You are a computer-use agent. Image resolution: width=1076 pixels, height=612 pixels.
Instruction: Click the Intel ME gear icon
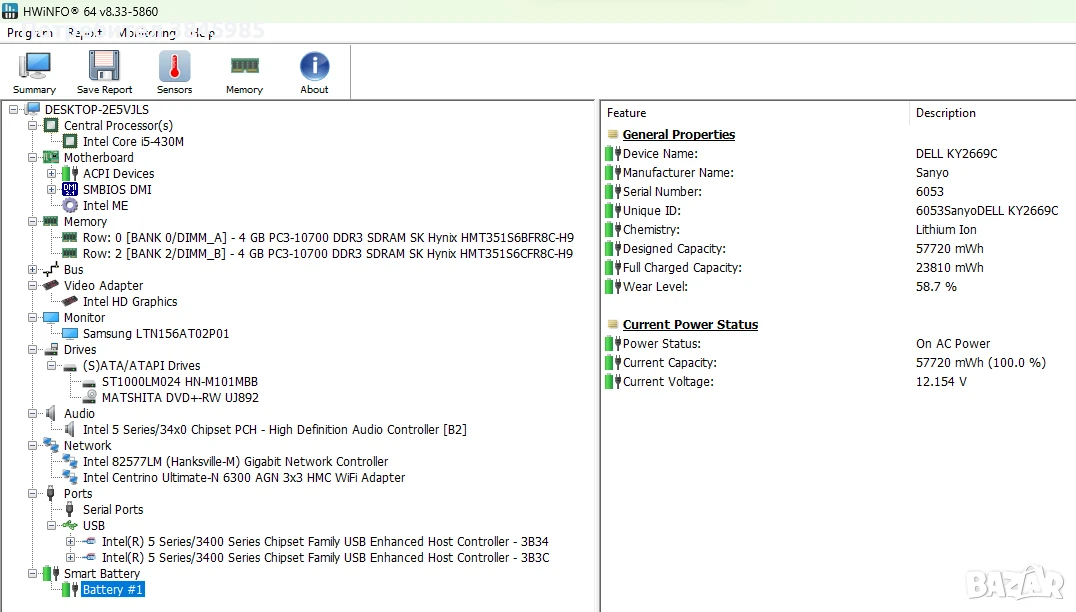click(70, 205)
